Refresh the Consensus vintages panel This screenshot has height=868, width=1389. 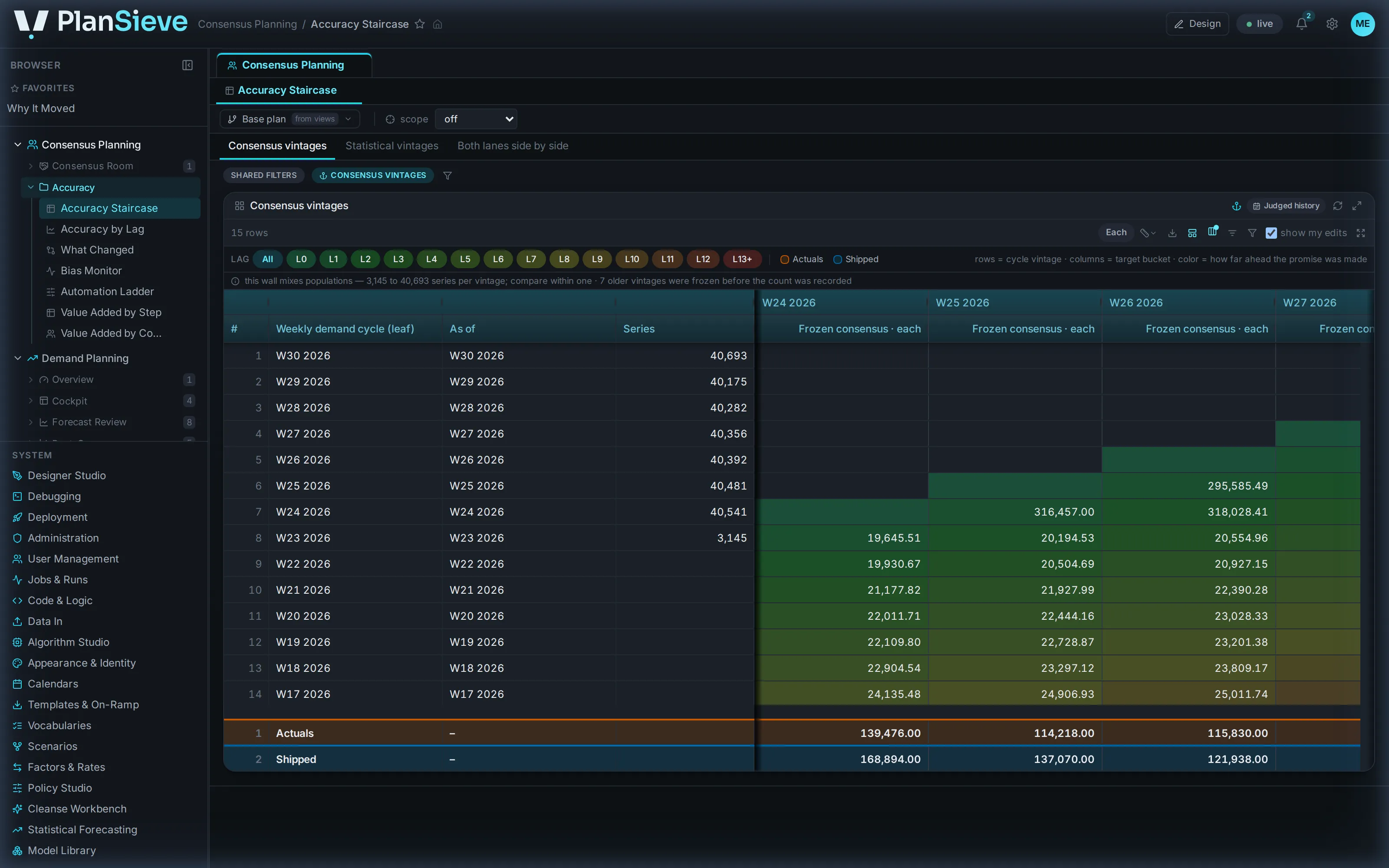click(1337, 206)
